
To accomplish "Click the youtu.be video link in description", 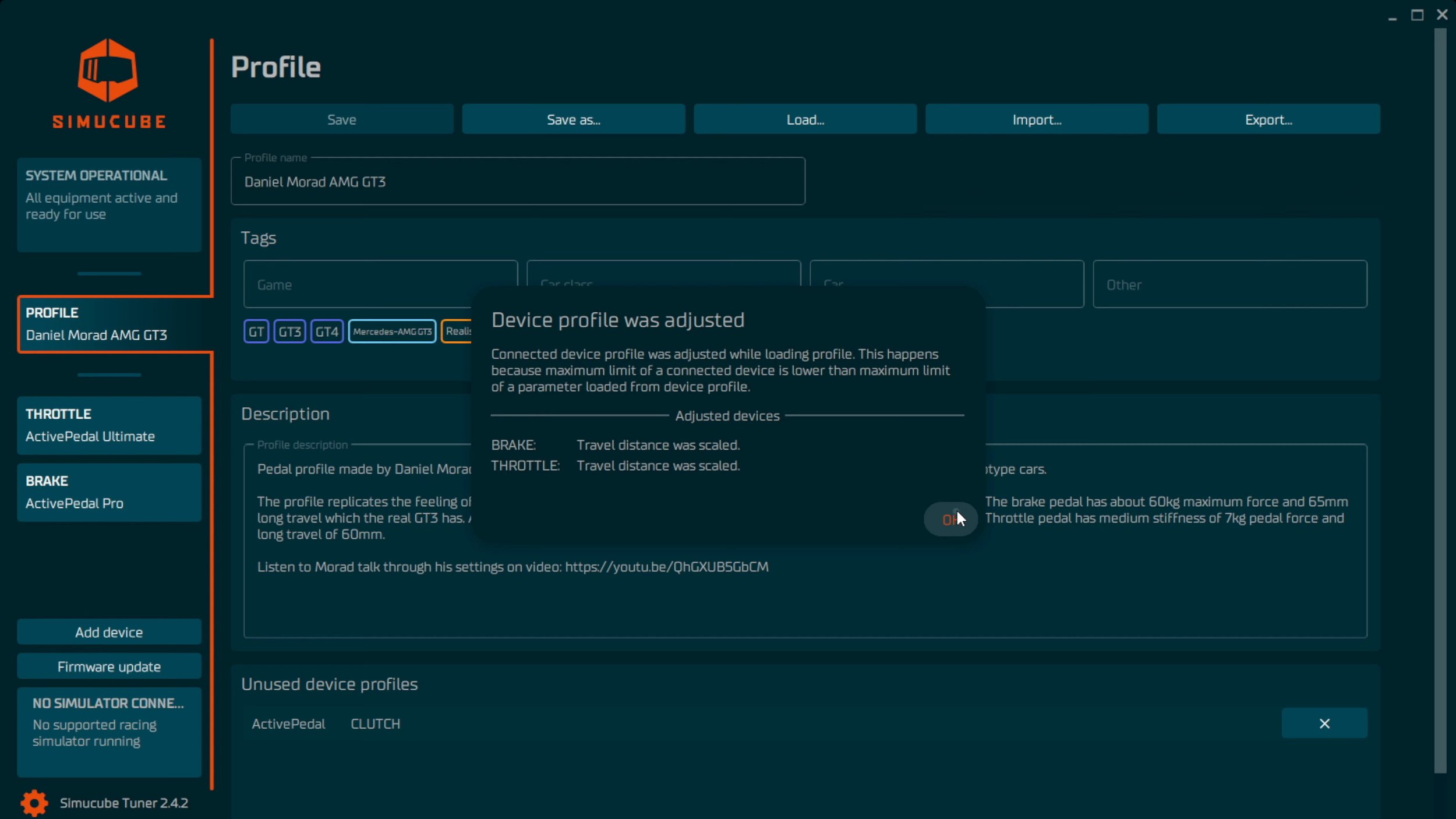I will tap(667, 567).
